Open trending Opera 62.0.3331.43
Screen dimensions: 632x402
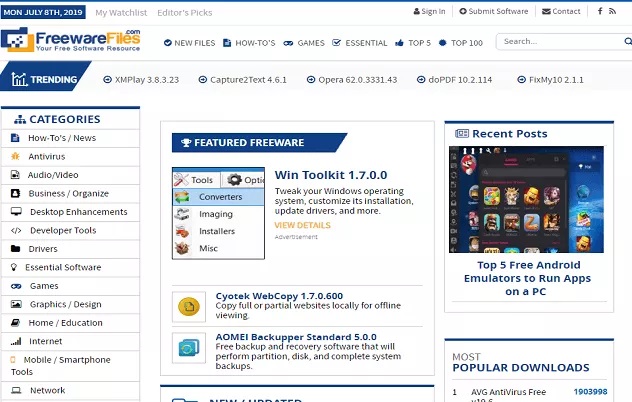(x=352, y=80)
